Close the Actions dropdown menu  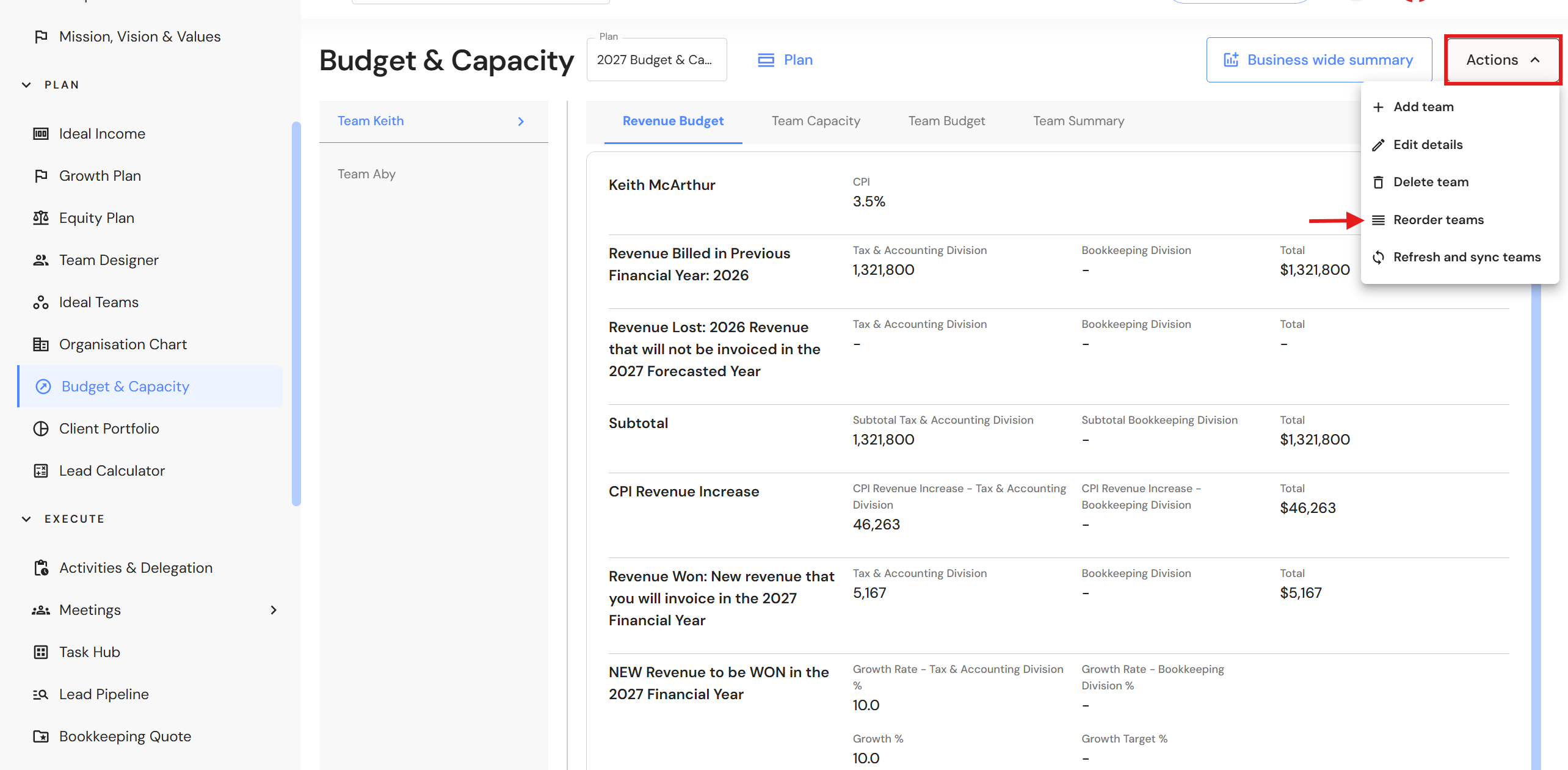click(1503, 60)
